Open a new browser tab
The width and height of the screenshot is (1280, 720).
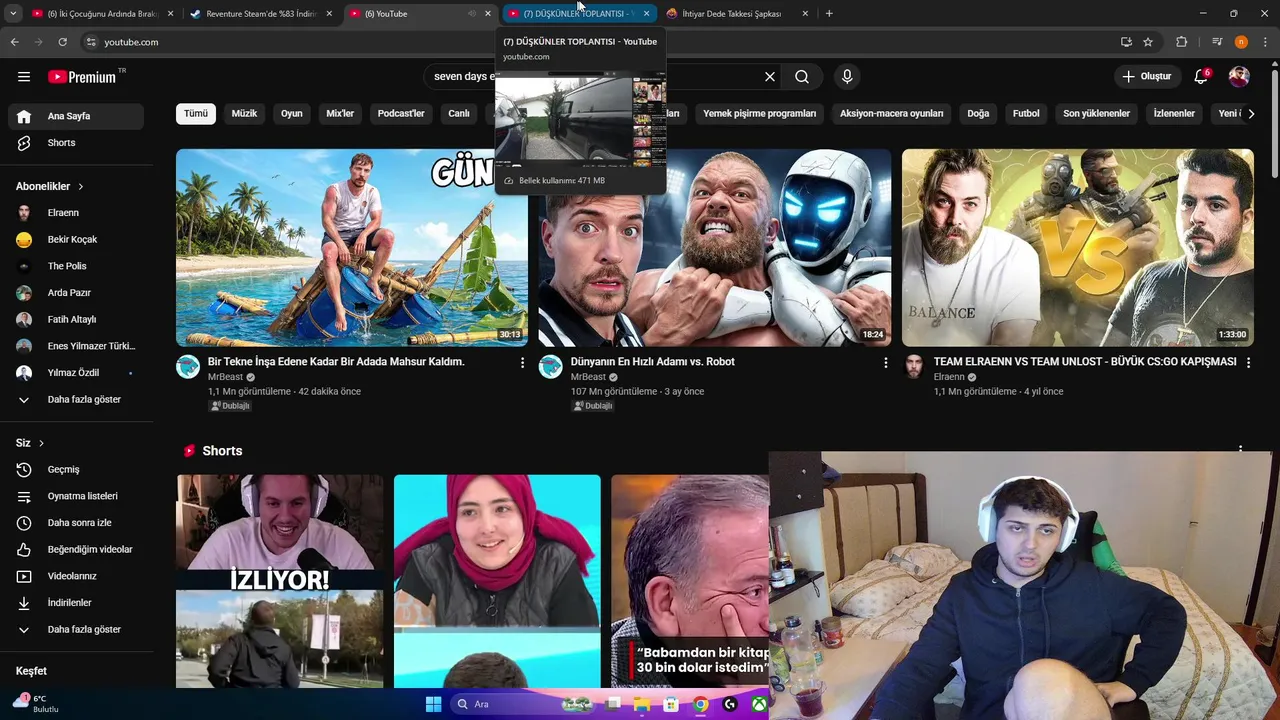829,14
